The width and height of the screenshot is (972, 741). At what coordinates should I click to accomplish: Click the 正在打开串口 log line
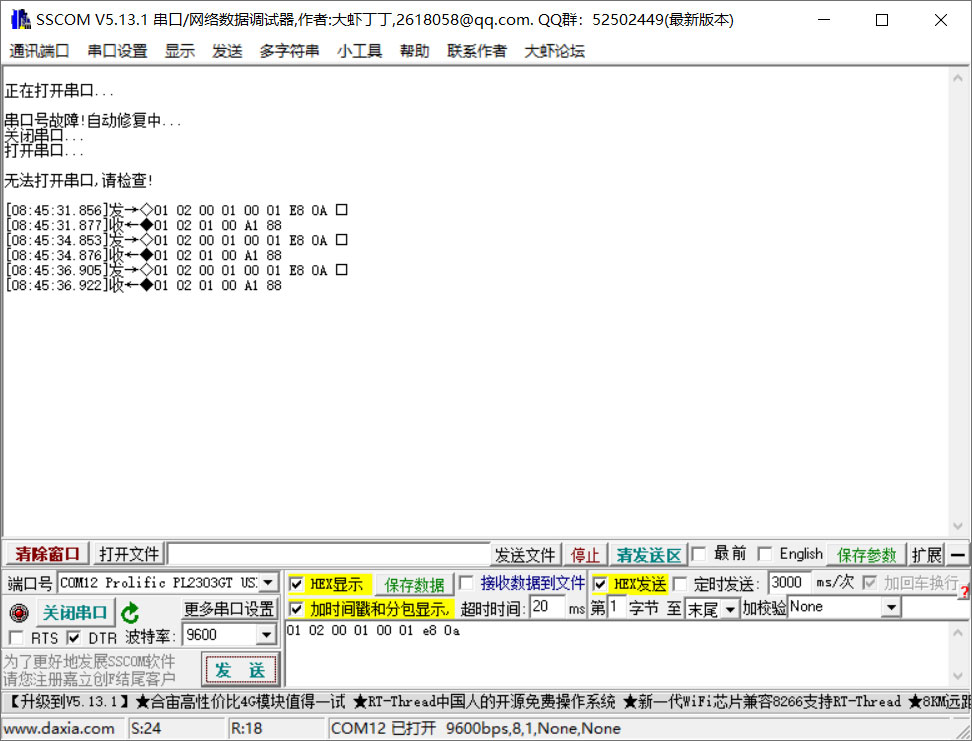point(59,91)
